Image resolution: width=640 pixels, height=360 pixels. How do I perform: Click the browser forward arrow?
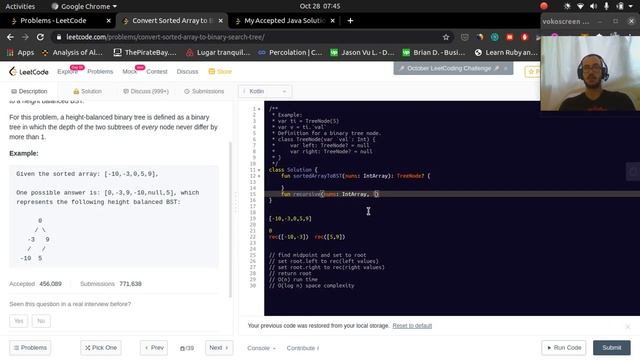point(25,37)
